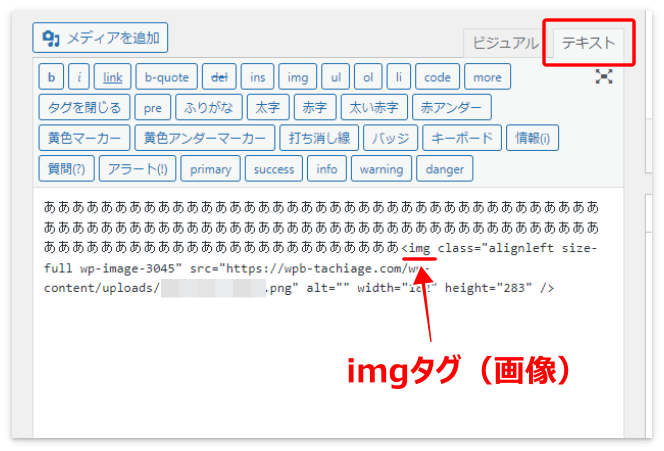The height and width of the screenshot is (451, 664).
Task: Apply 太い赤字 bold red button
Action: [374, 107]
